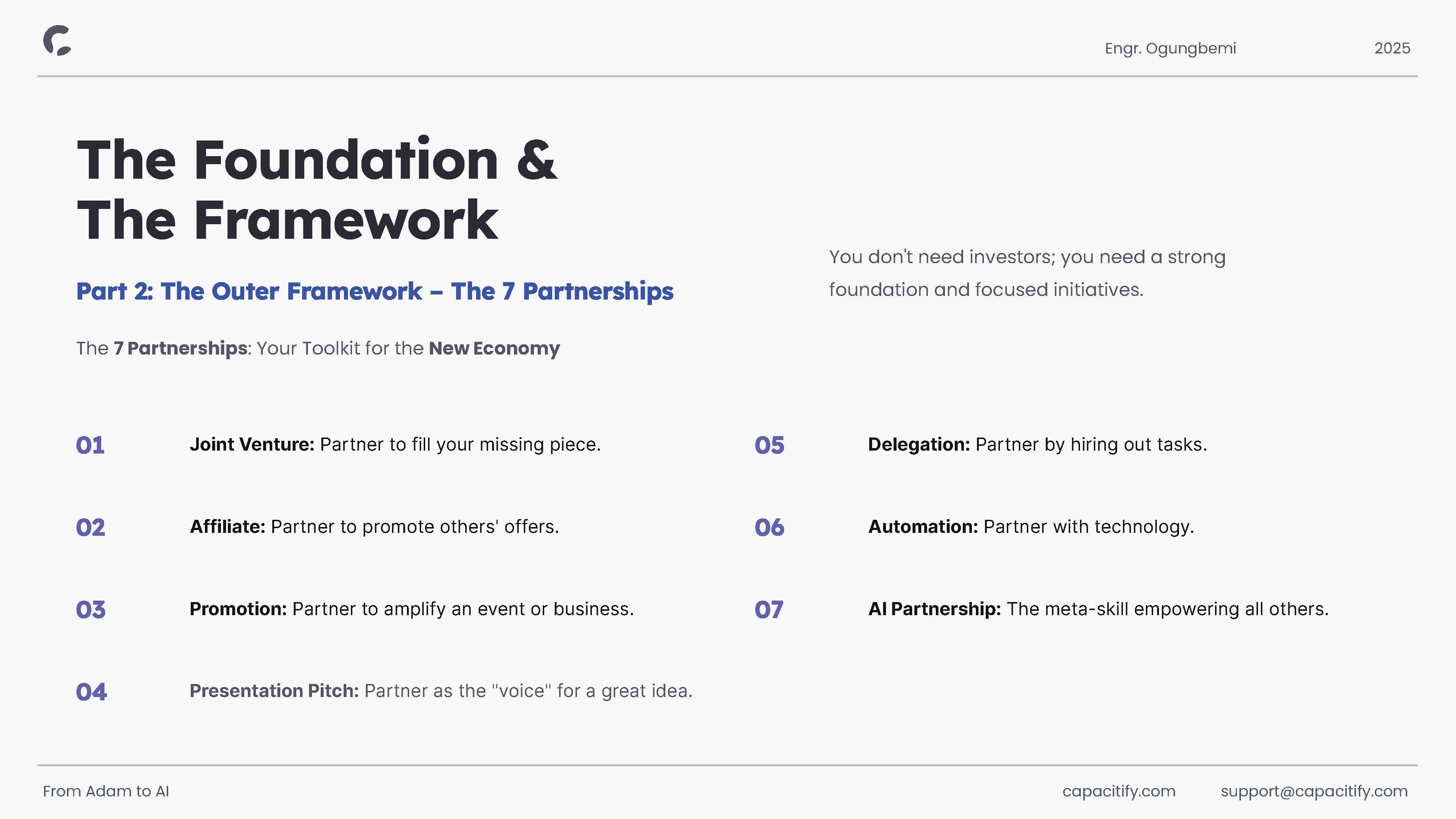
Task: Click the Capacitify logo icon
Action: pos(57,41)
